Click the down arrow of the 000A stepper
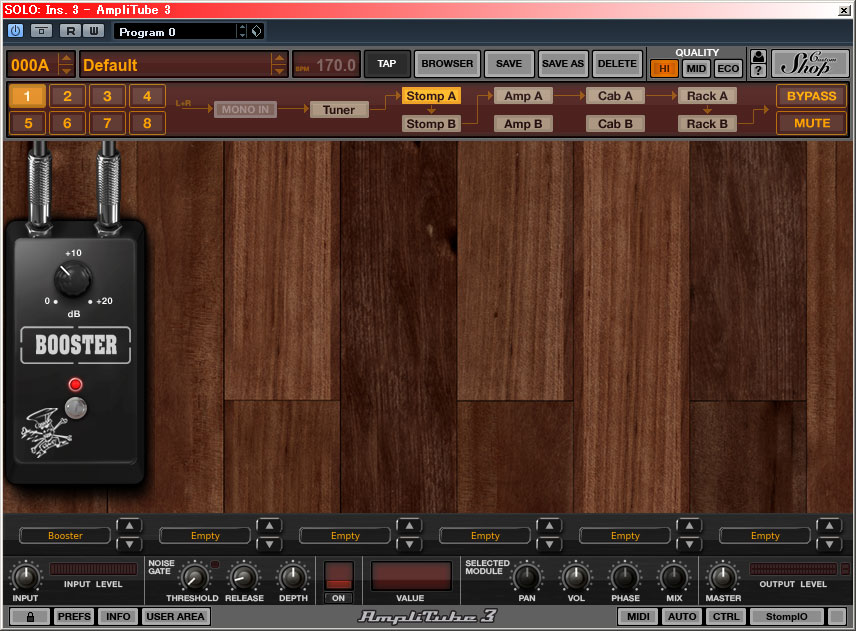Screen dimensions: 856x631 pos(66,71)
